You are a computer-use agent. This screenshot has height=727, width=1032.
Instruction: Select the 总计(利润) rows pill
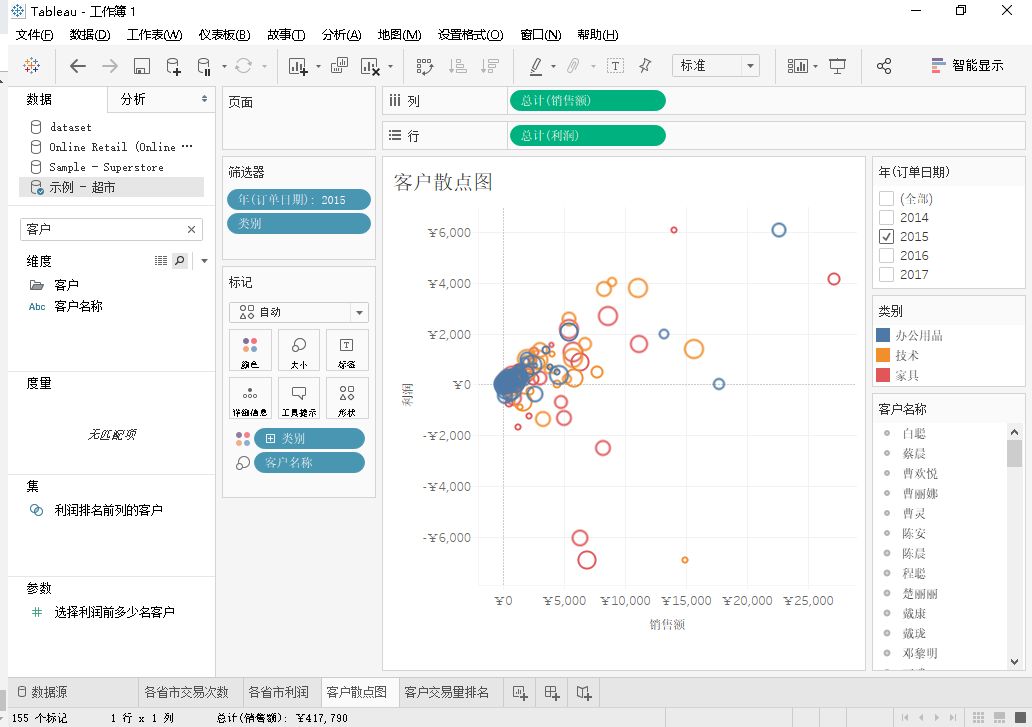pos(587,136)
